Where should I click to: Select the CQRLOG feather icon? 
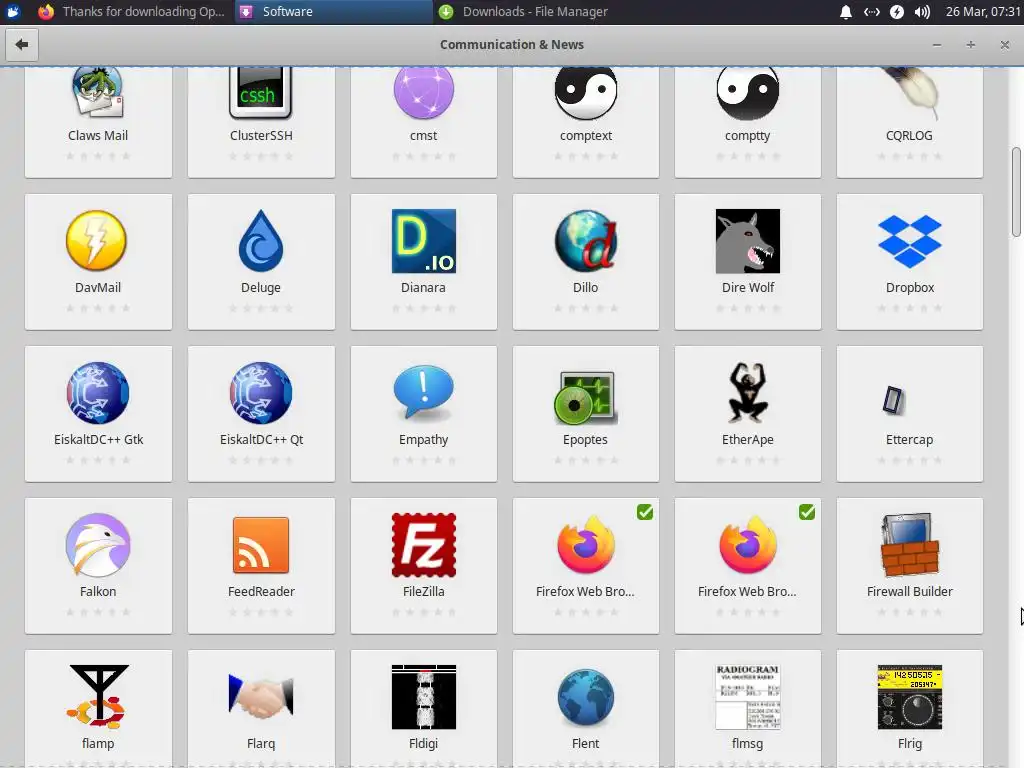[910, 93]
